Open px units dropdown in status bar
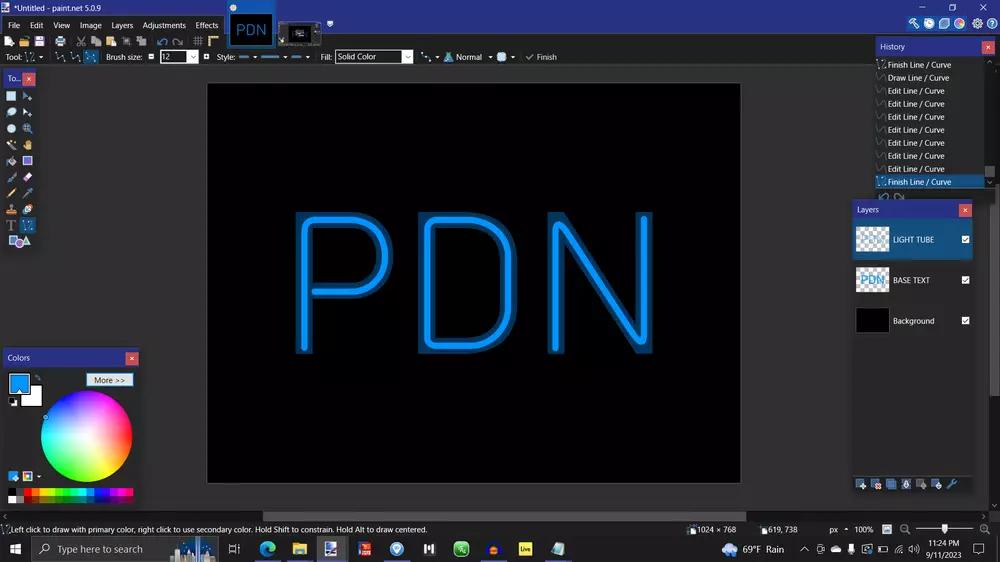 (x=838, y=529)
